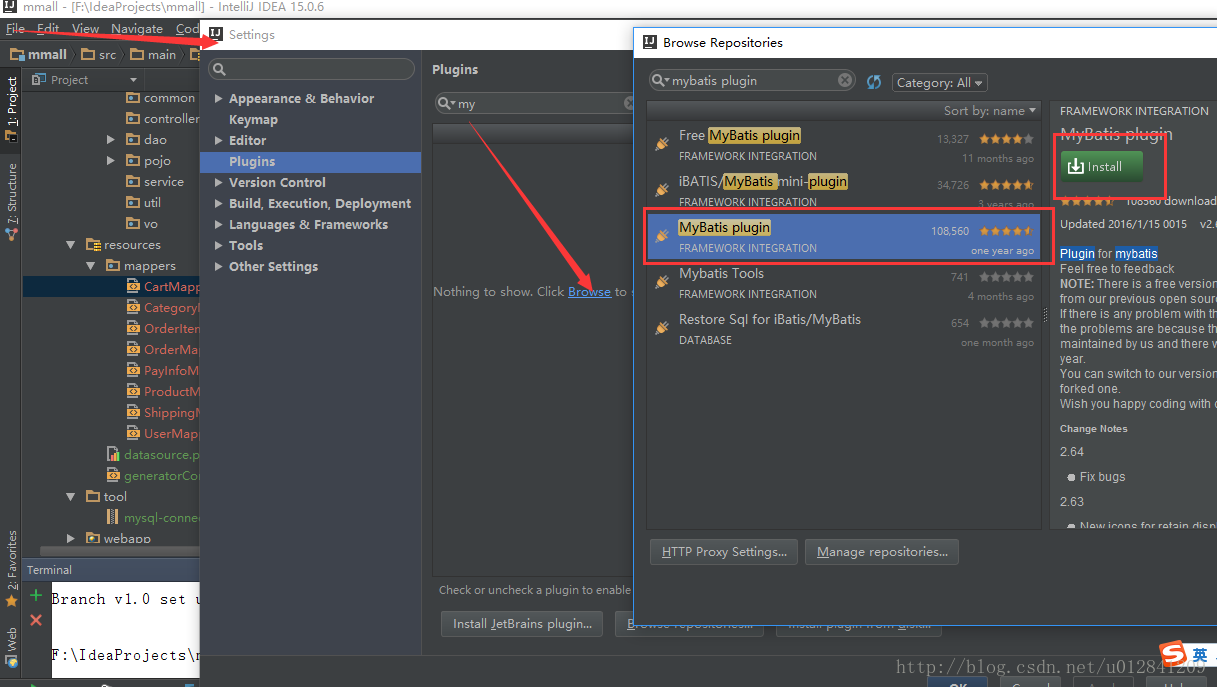Image resolution: width=1217 pixels, height=687 pixels.
Task: Click the green plus in Terminal panel
Action: pos(36,596)
